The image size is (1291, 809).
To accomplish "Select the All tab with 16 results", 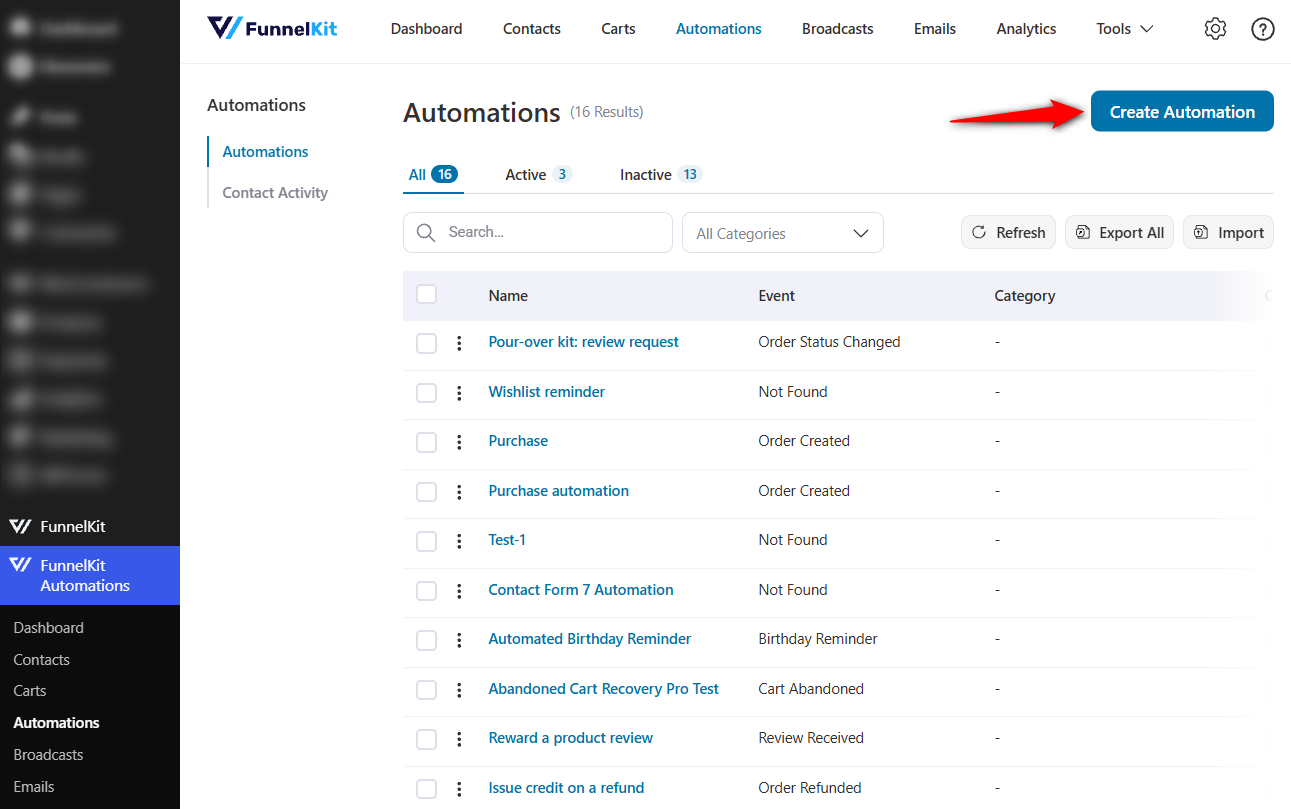I will coord(433,174).
